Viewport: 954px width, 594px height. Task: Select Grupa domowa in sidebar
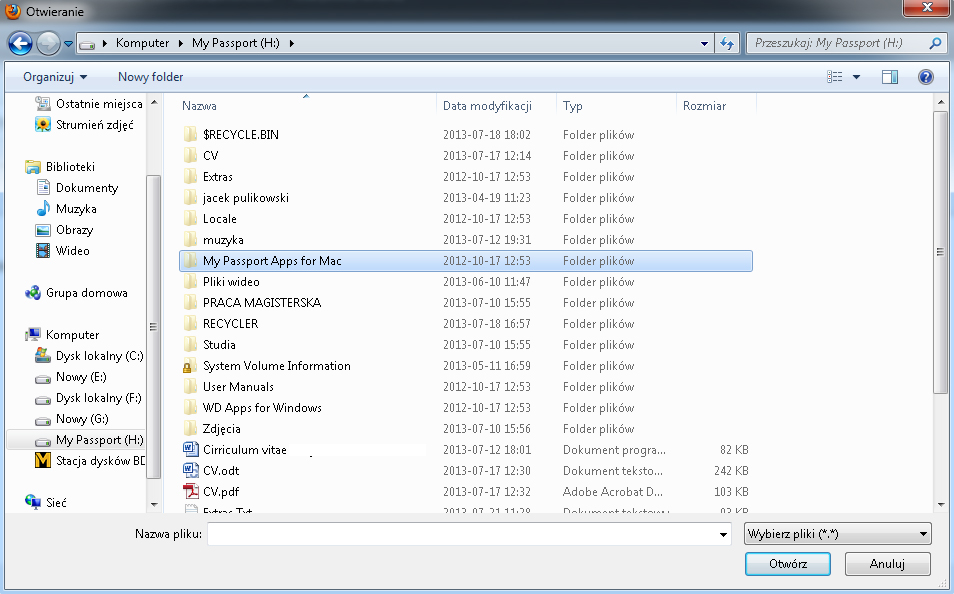(76, 293)
